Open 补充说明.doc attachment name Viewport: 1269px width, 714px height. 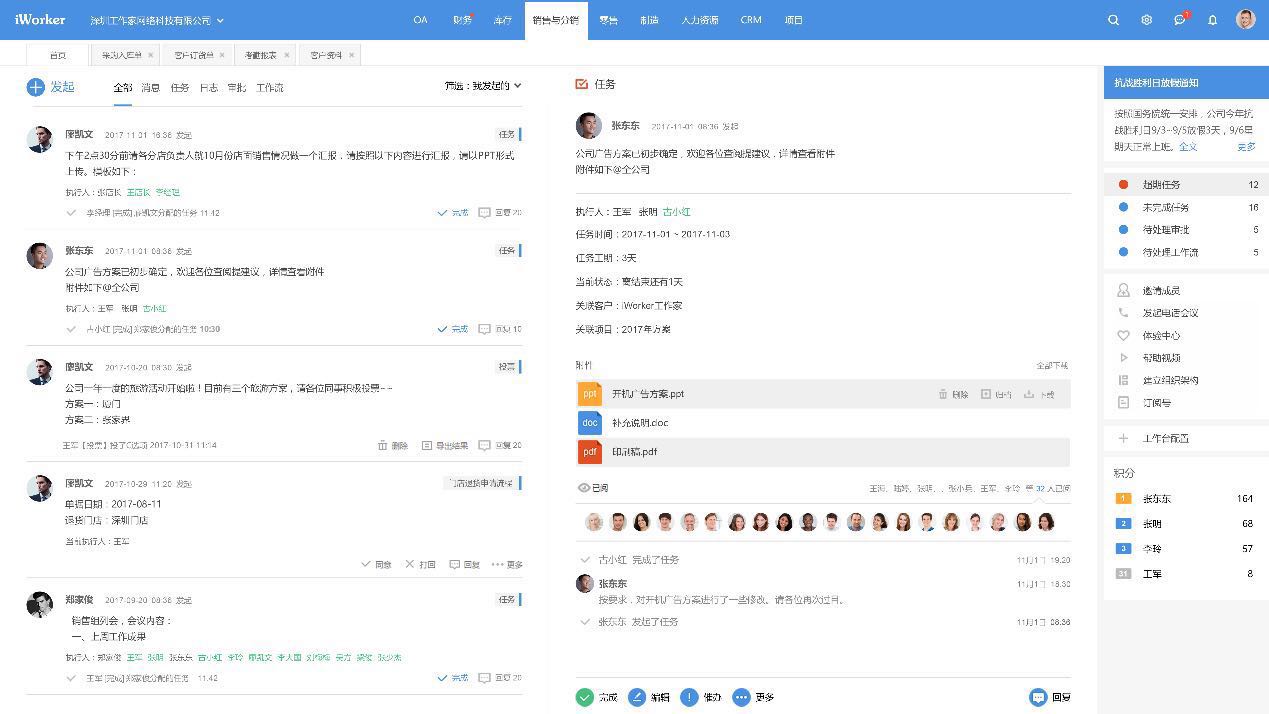click(640, 423)
